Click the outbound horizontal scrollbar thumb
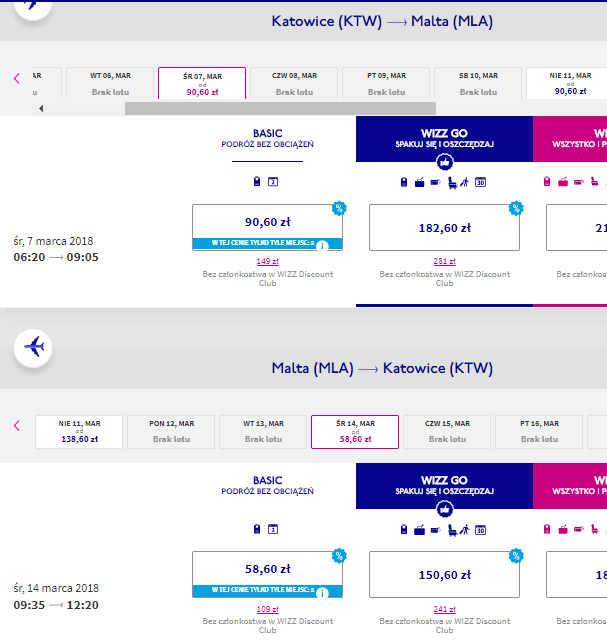 tap(280, 109)
